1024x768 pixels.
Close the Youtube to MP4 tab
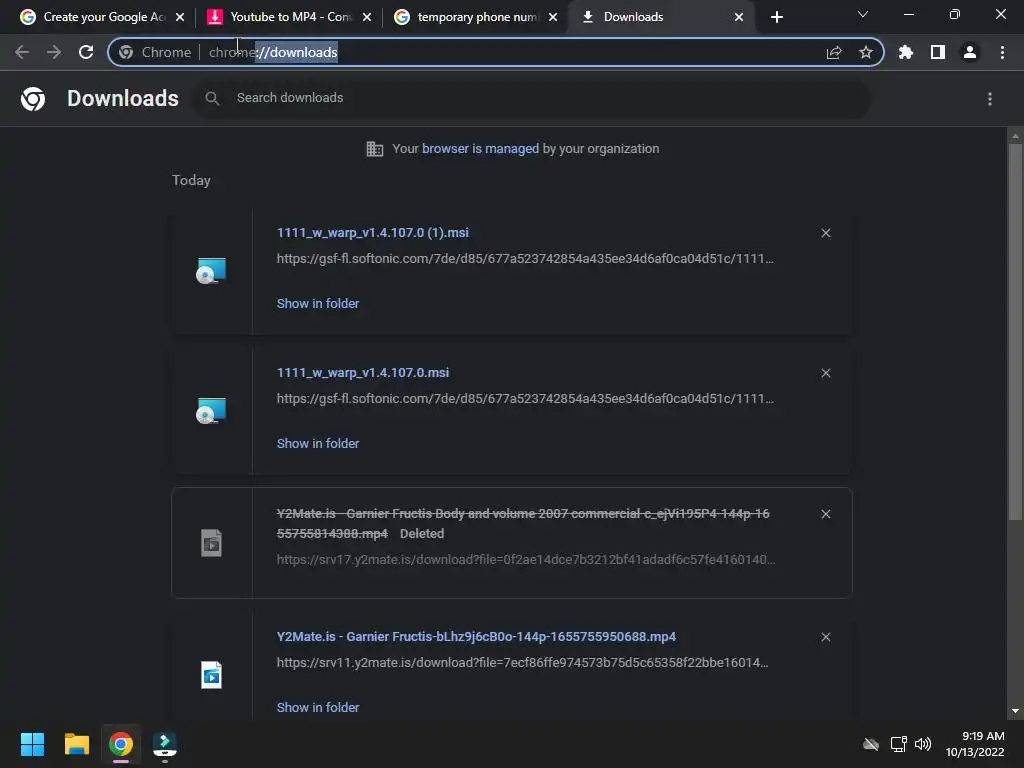pyautogui.click(x=367, y=17)
